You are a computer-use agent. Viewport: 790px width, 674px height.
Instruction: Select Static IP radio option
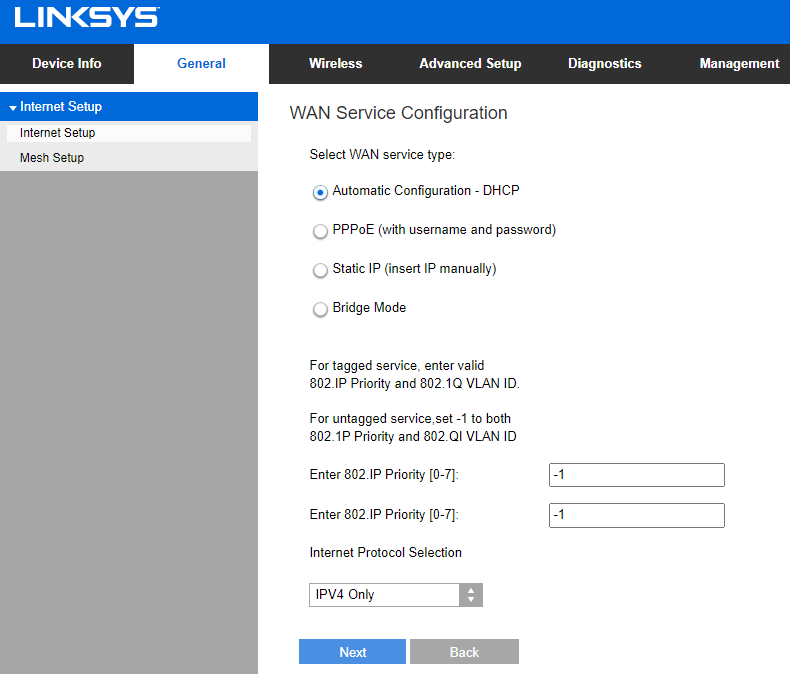[x=320, y=270]
